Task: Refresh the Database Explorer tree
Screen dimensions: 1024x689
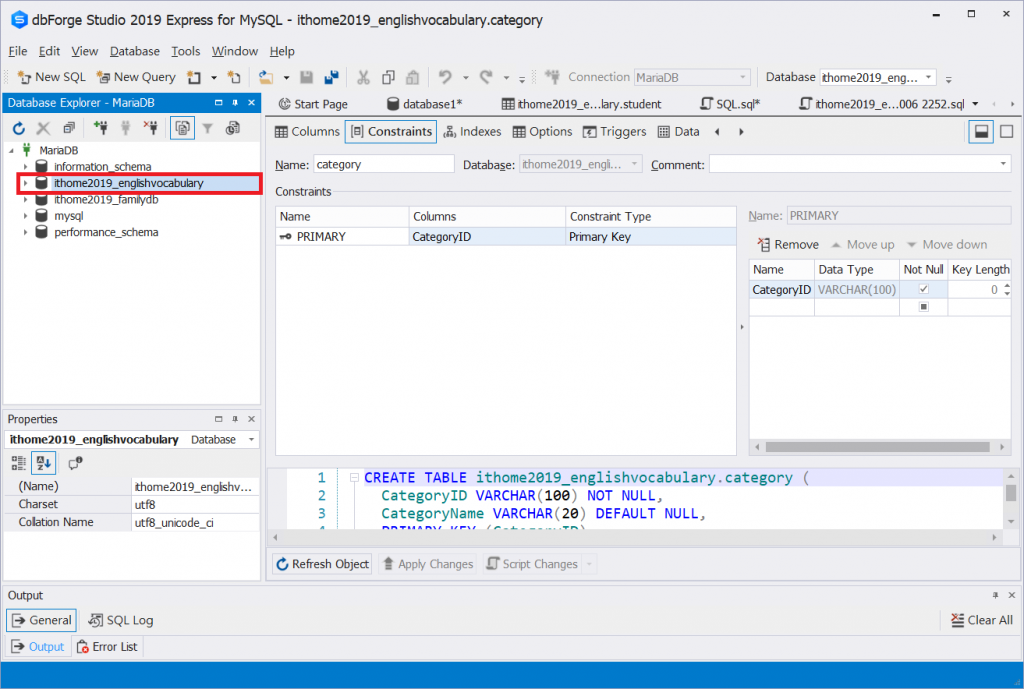Action: tap(19, 129)
